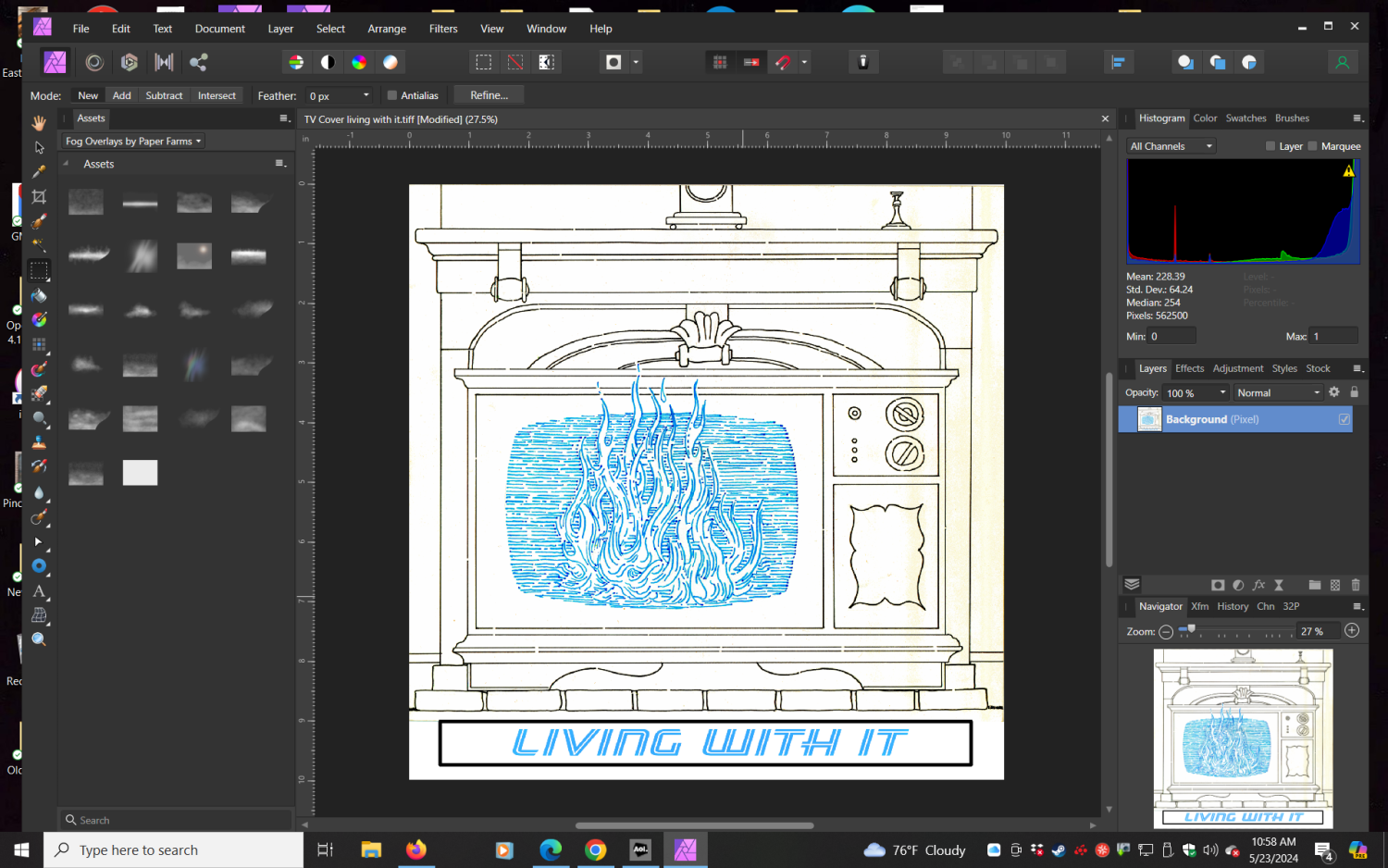Toggle visibility of the Background layer

[1344, 419]
